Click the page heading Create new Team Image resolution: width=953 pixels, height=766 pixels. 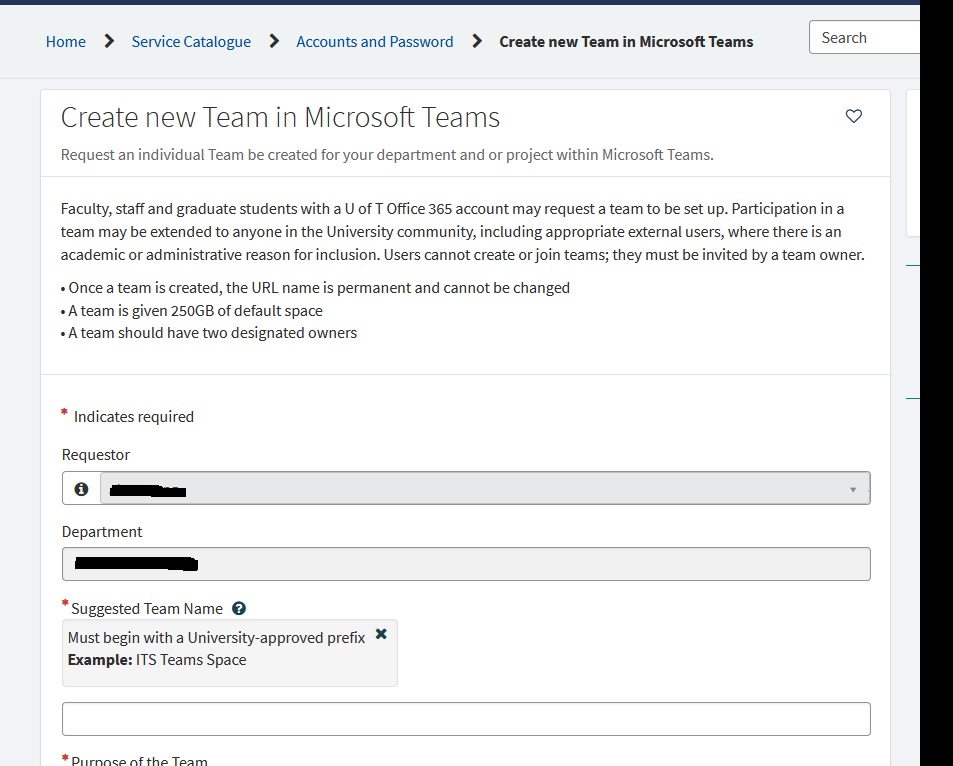(x=280, y=118)
